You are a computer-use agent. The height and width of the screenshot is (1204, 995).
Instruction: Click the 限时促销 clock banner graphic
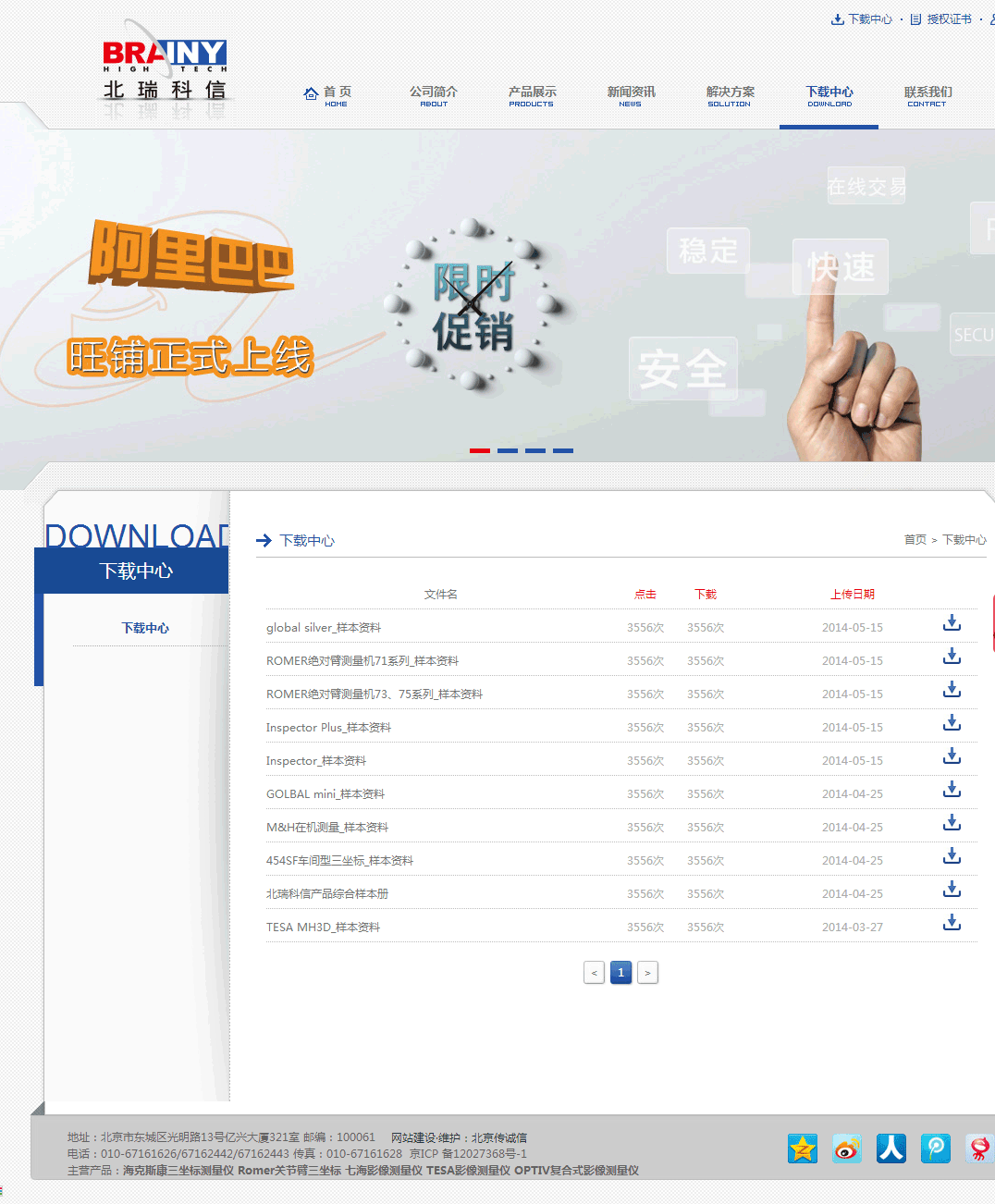click(x=473, y=305)
